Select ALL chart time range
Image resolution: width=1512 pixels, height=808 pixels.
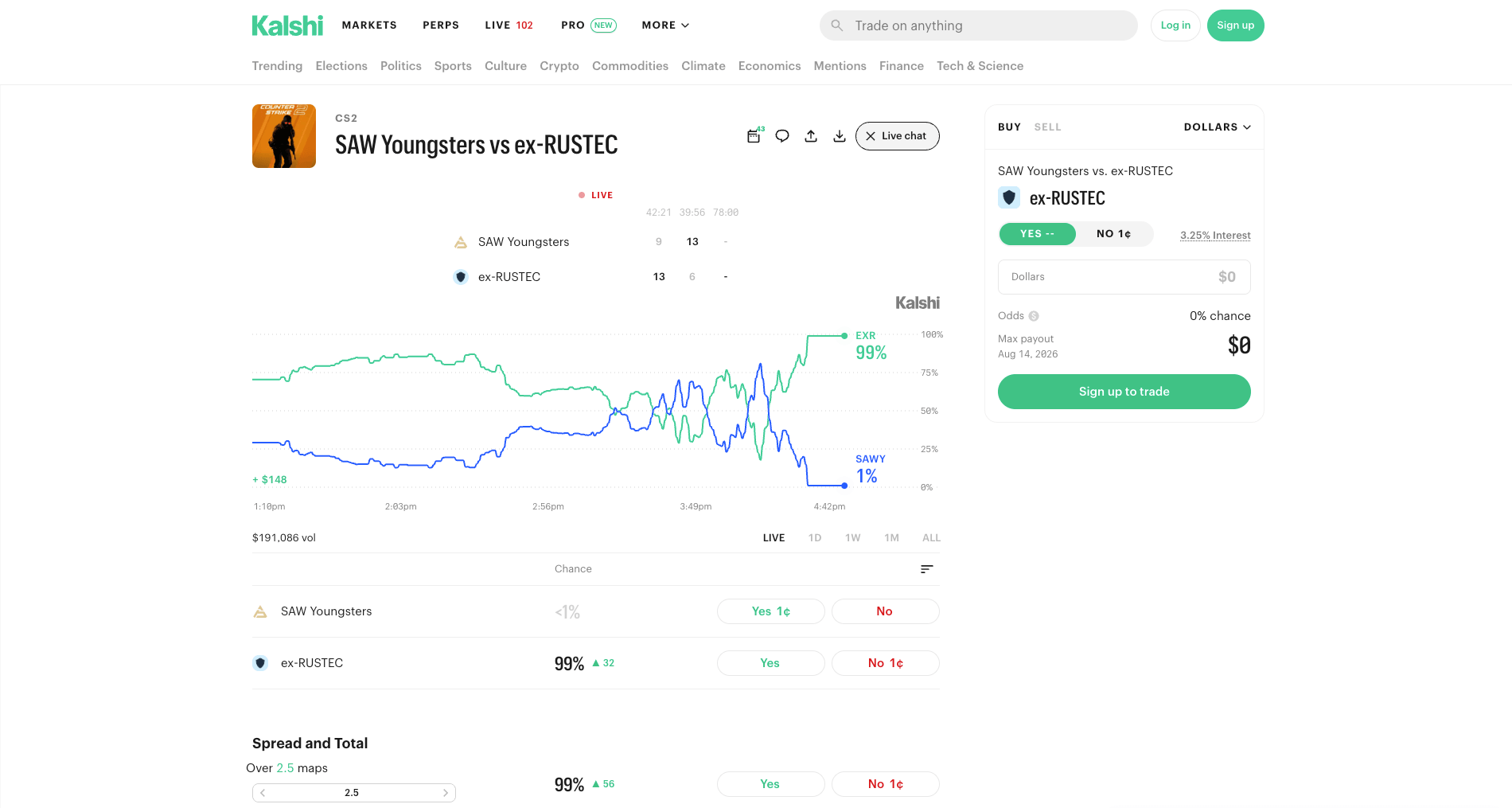click(x=931, y=538)
